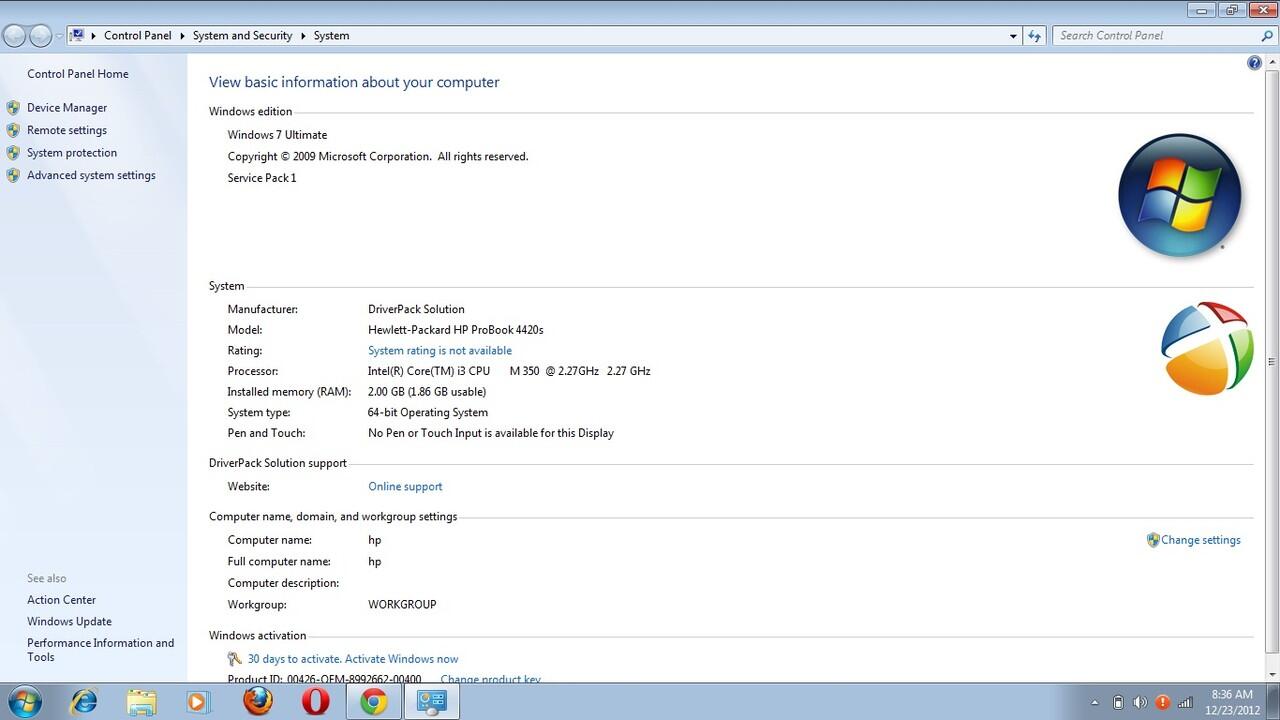Viewport: 1280px width, 720px height.
Task: Click the Device Manager shield icon
Action: point(13,108)
